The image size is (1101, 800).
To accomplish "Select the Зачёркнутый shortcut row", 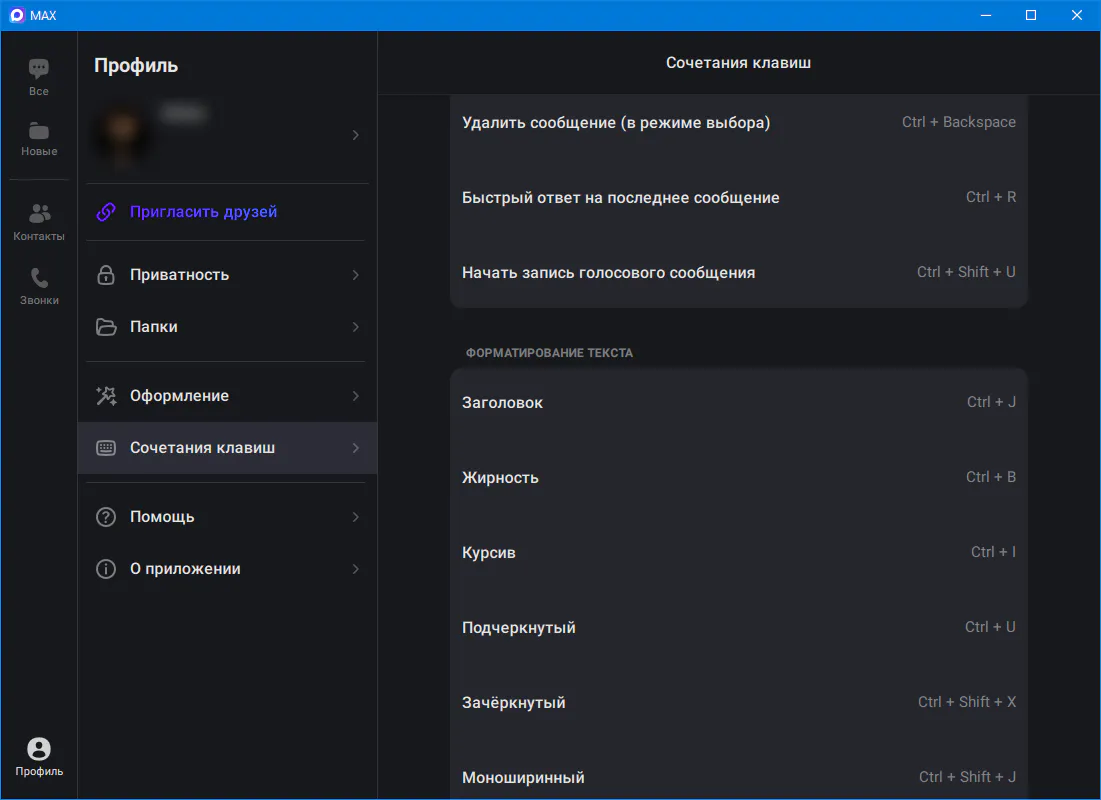I will 738,702.
